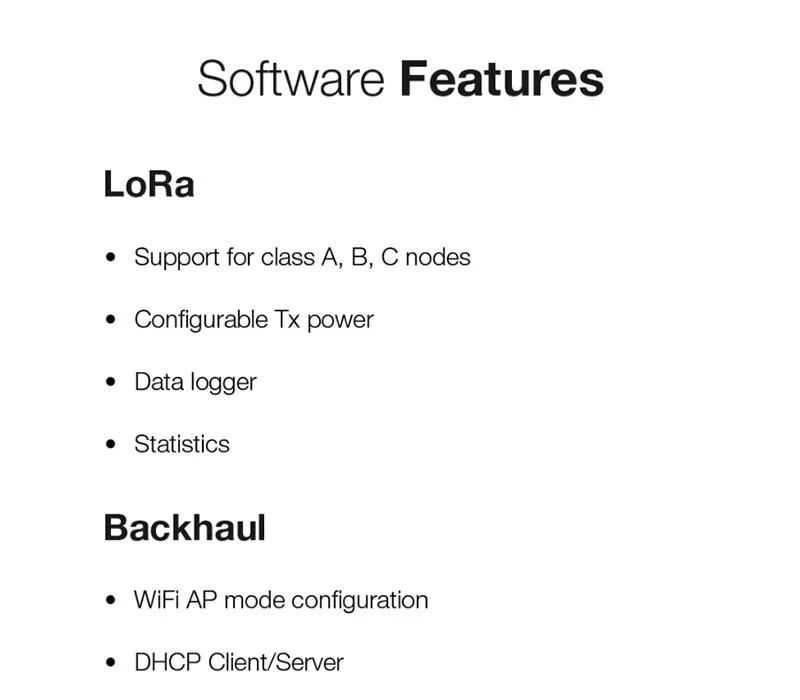This screenshot has width=800, height=700.
Task: Click the bold word Features in title
Action: 502,79
